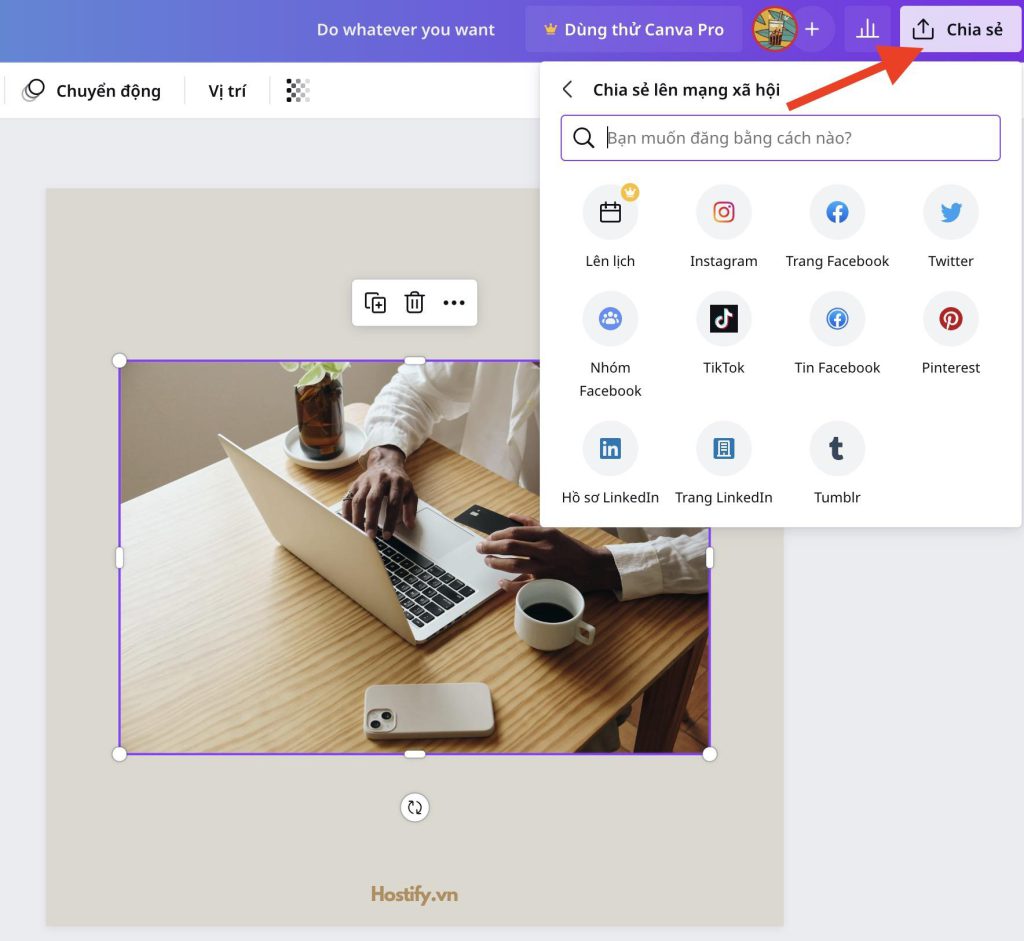The height and width of the screenshot is (941, 1024).
Task: Select the Trang Facebook page option
Action: [837, 212]
